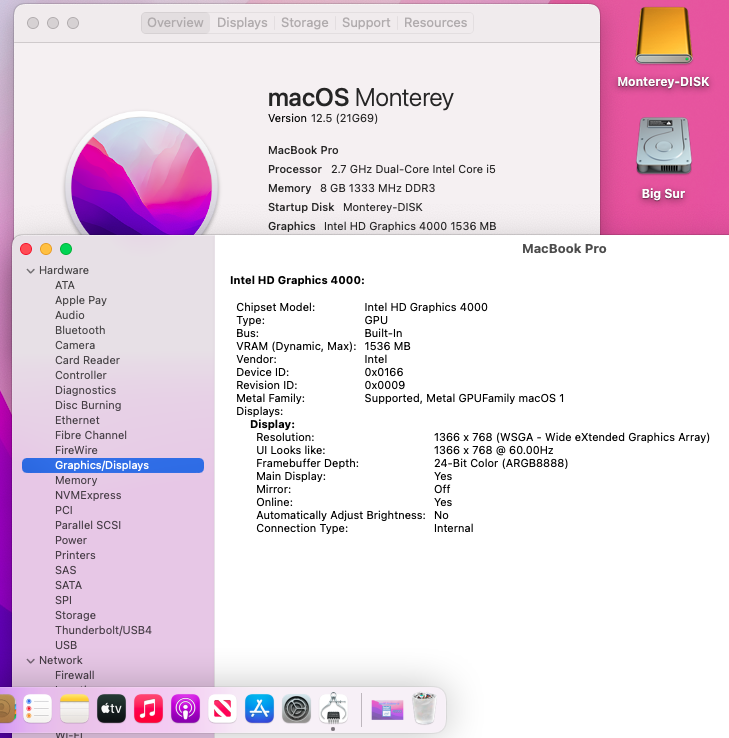This screenshot has width=729, height=738.
Task: Open the Support tab
Action: 366,23
